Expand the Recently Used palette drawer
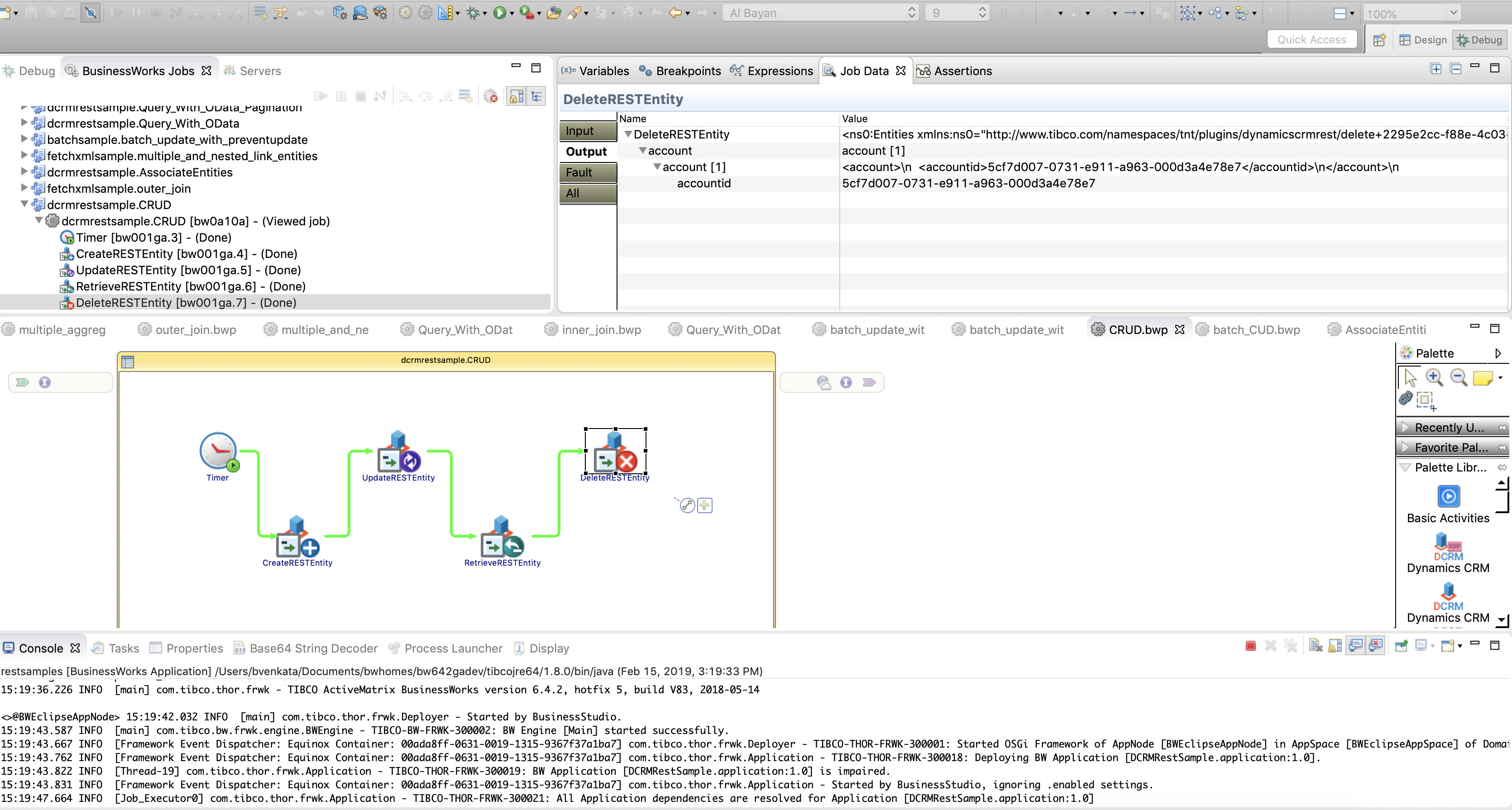This screenshot has height=810, width=1512. [1448, 427]
